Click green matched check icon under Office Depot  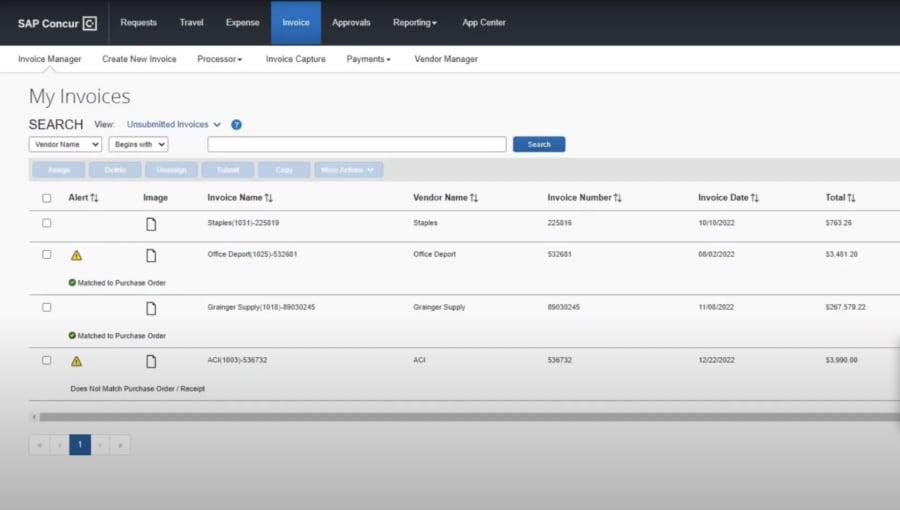72,282
